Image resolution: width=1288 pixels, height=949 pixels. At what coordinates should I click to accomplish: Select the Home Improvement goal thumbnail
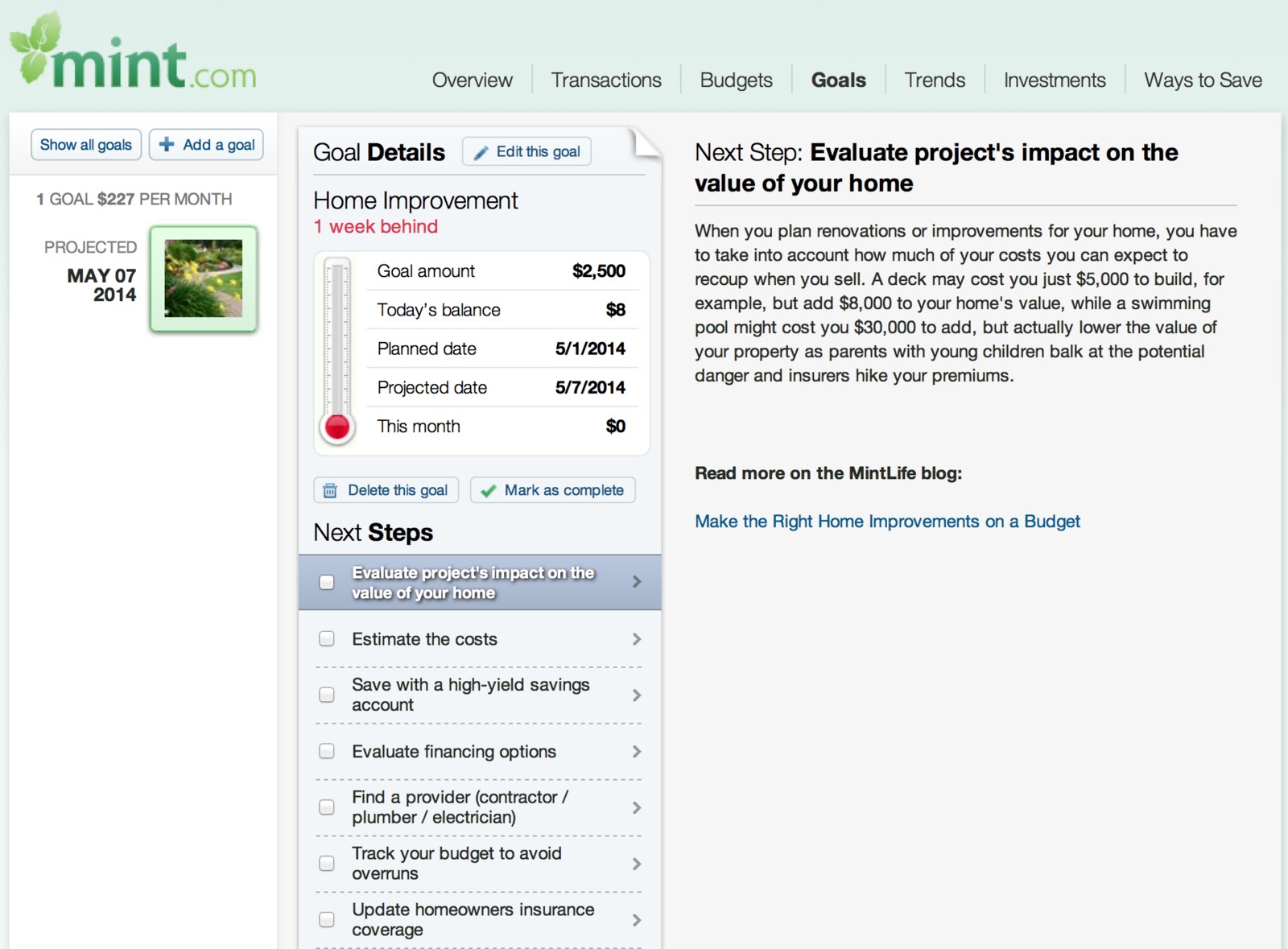pyautogui.click(x=202, y=278)
